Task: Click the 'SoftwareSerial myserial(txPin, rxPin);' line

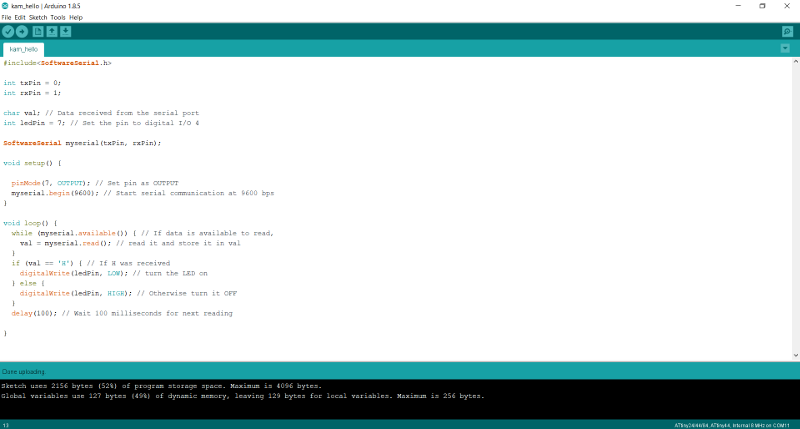Action: pos(82,143)
